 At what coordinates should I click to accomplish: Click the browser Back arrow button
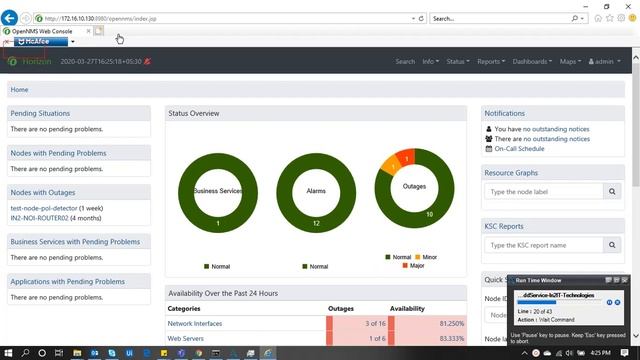click(x=9, y=18)
